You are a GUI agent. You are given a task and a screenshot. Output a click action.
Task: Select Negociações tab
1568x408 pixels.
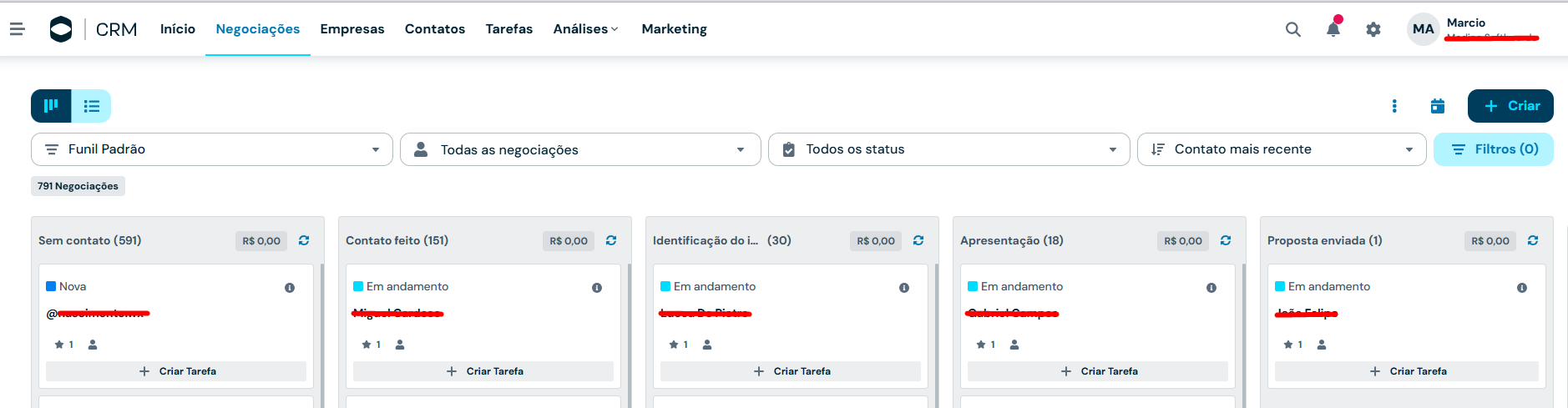point(258,29)
